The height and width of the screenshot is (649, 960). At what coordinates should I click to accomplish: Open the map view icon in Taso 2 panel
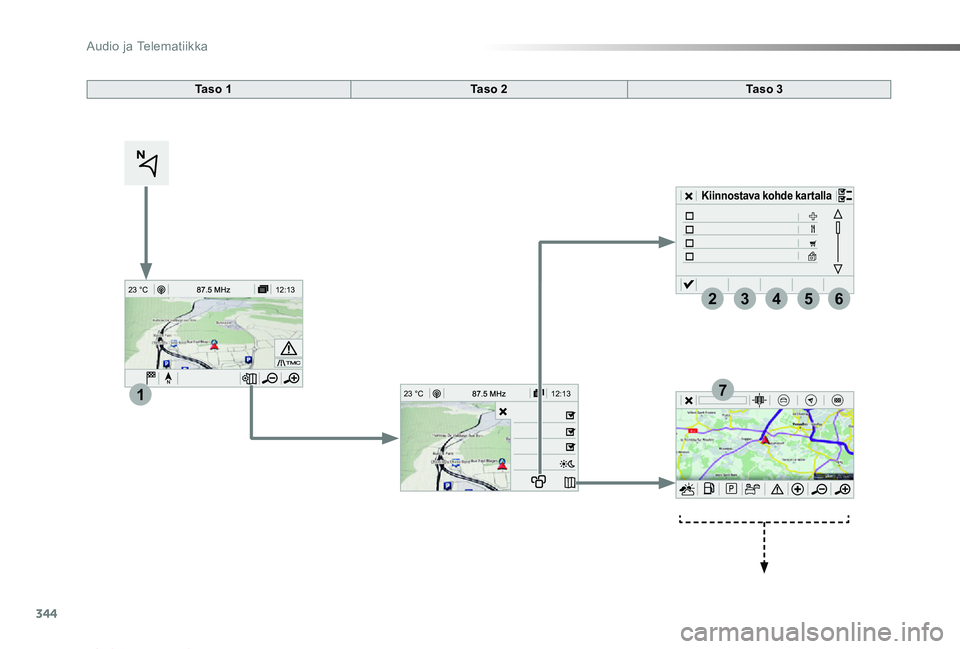pos(569,482)
